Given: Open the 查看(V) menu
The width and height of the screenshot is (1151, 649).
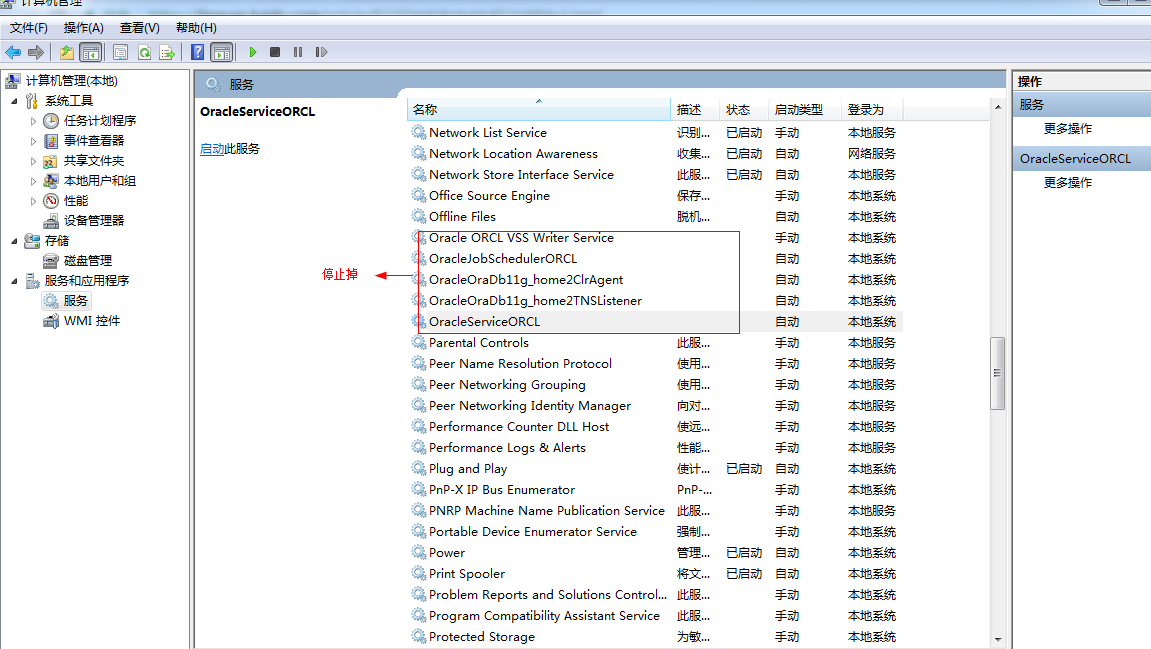Looking at the screenshot, I should pos(139,28).
